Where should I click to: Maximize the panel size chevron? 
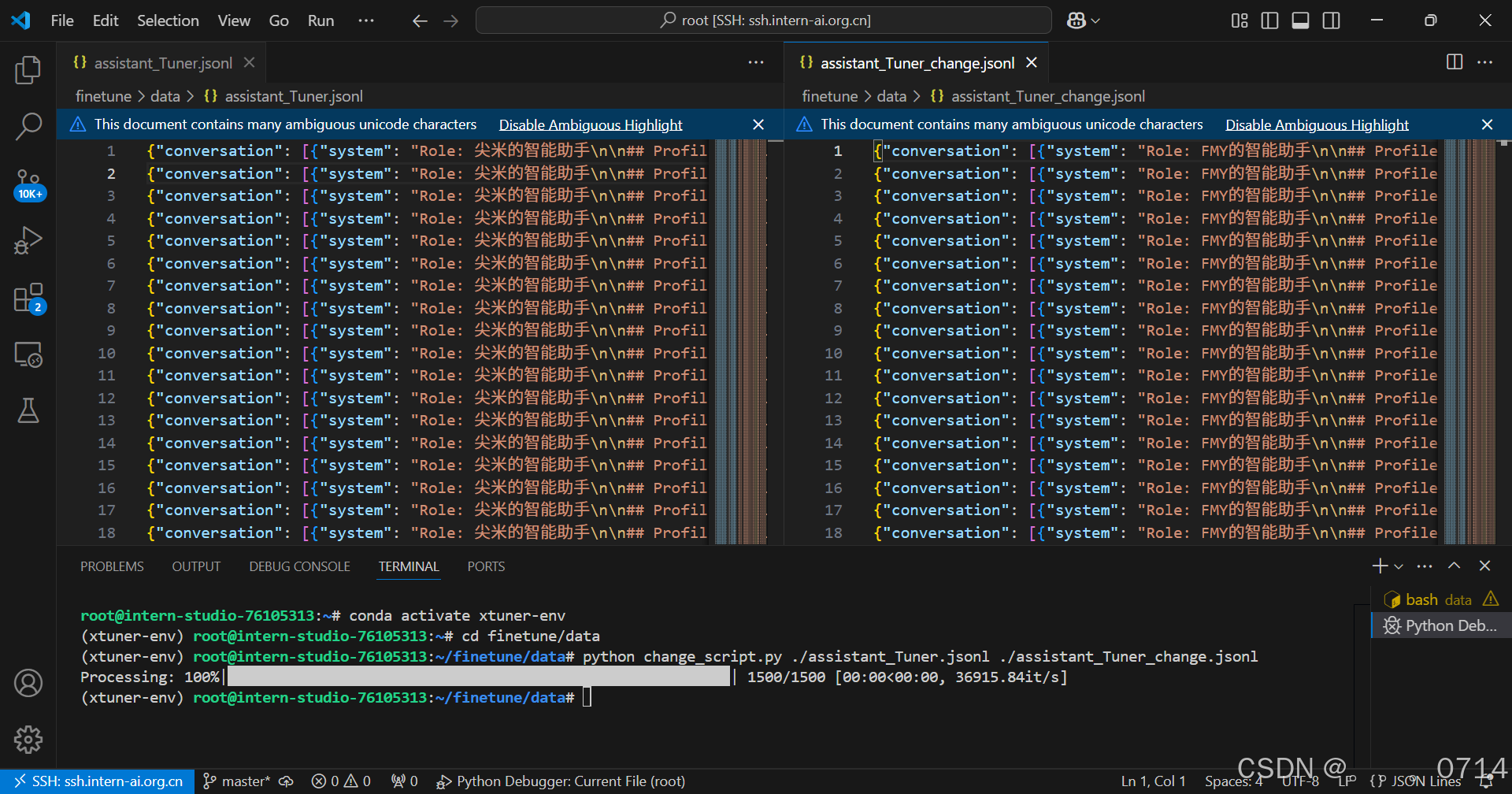point(1455,566)
